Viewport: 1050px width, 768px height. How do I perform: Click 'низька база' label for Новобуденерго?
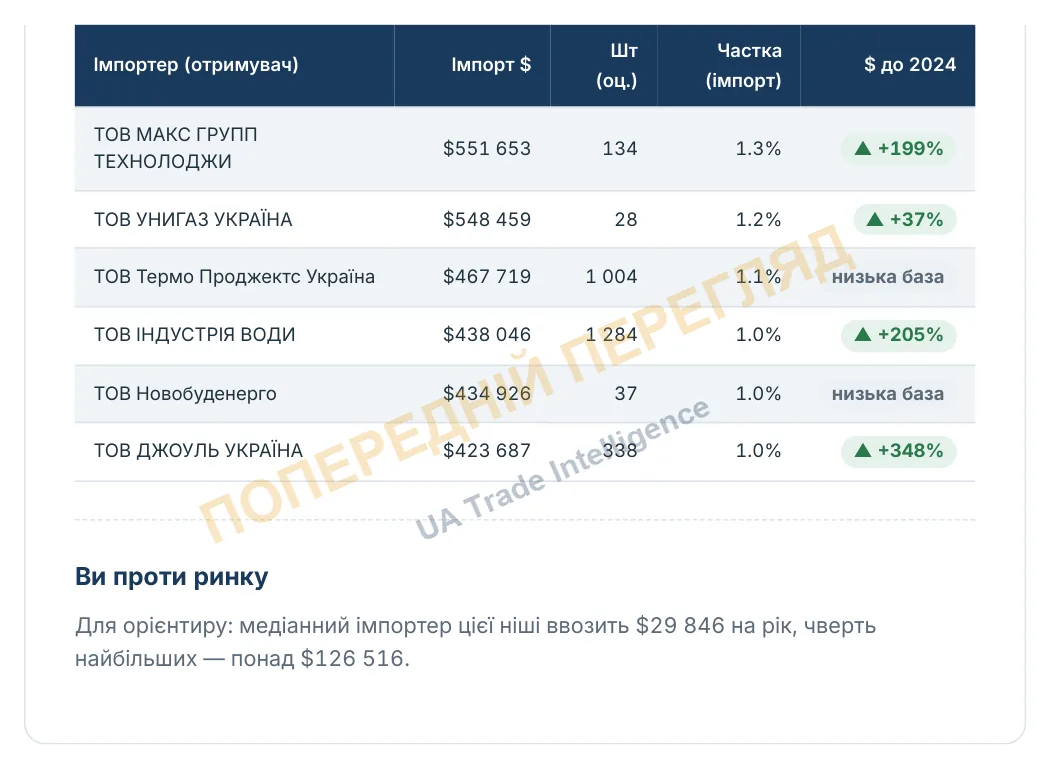click(x=887, y=394)
